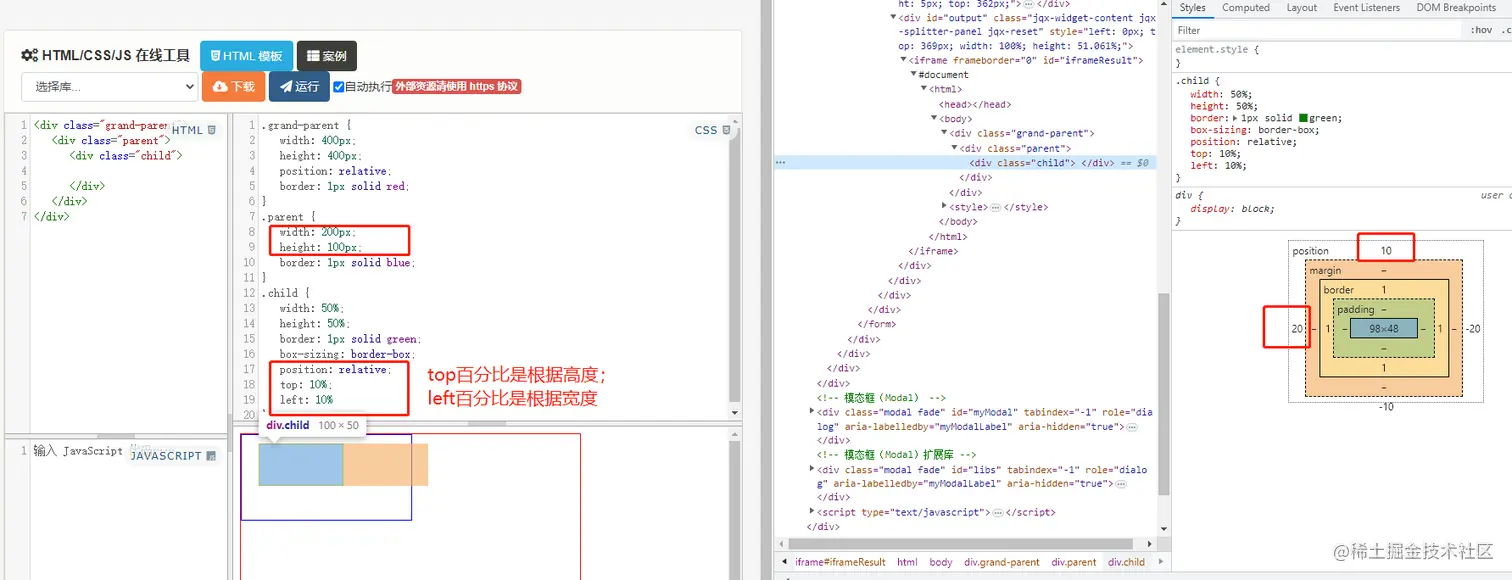Click the 98×48 content box in box model
Viewport: 1512px width, 580px height.
(x=1384, y=328)
